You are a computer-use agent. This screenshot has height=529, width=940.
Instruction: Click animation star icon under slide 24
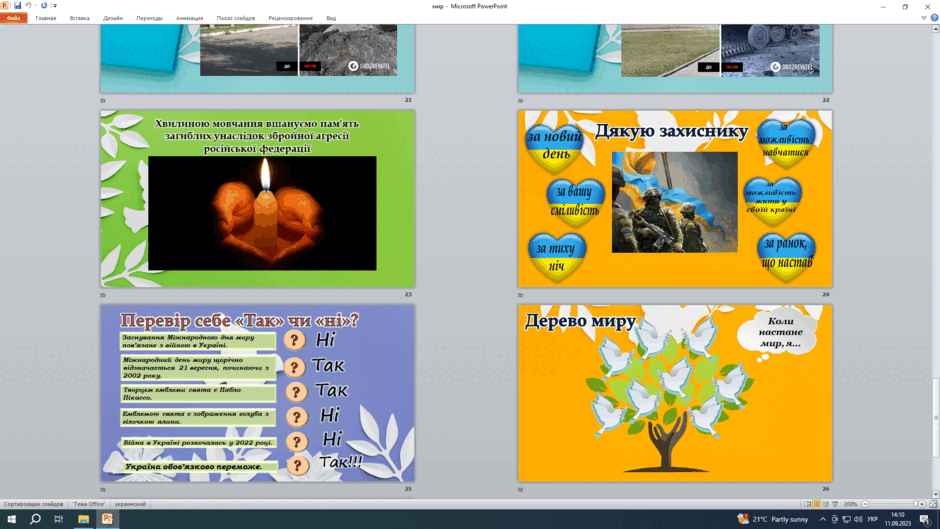click(x=520, y=294)
